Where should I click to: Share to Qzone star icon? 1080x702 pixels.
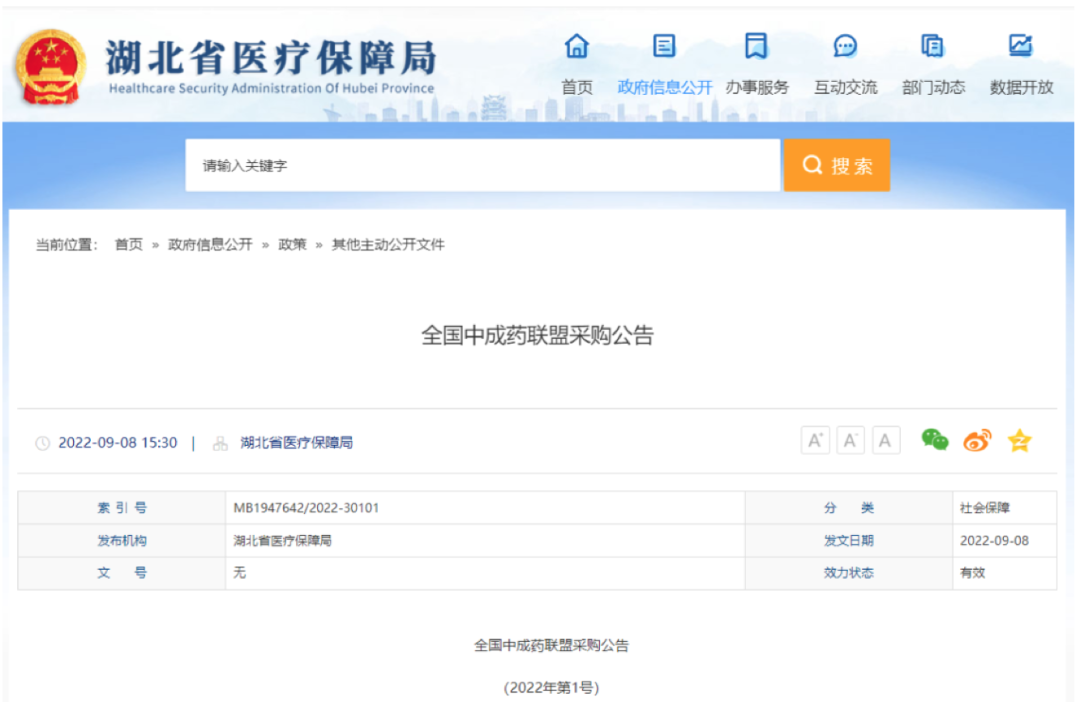pyautogui.click(x=1019, y=440)
